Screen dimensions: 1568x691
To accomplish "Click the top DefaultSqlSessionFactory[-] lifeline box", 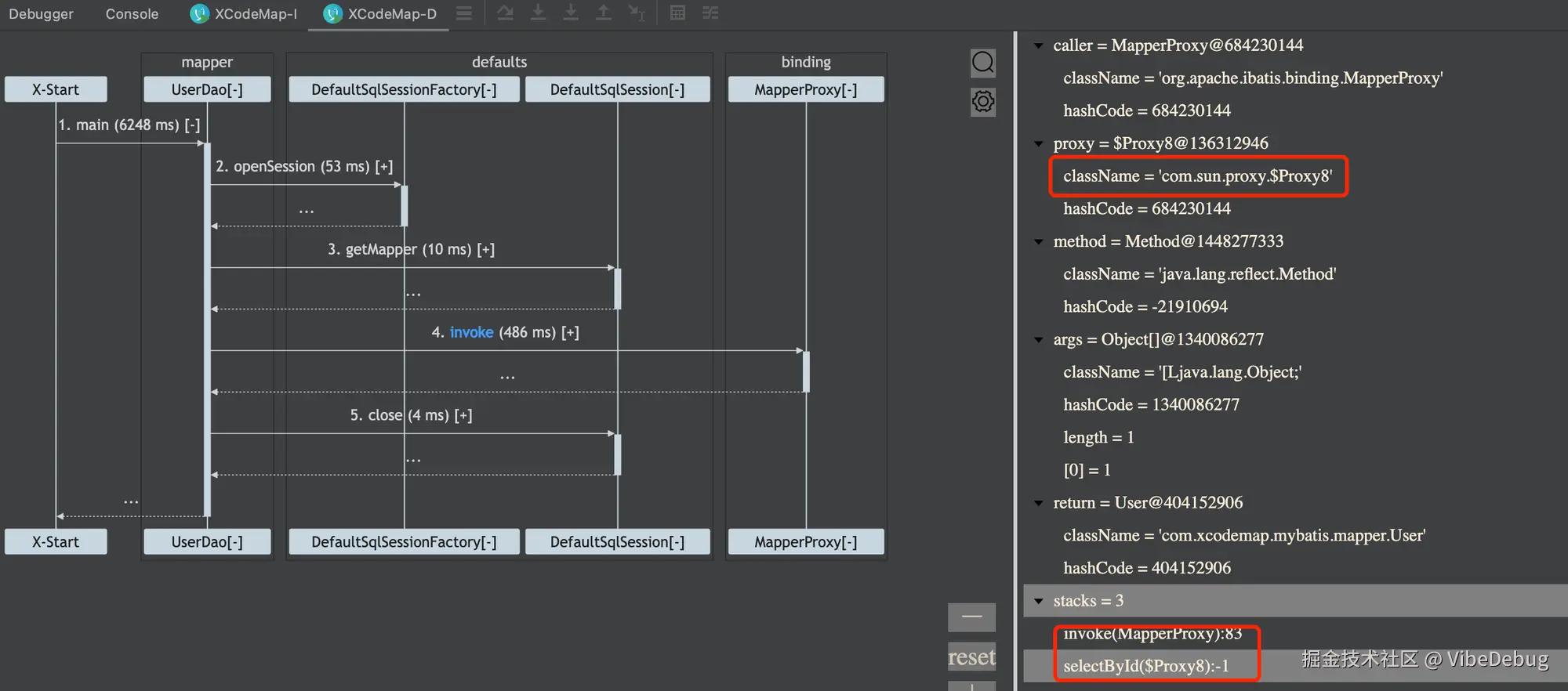I will click(404, 89).
